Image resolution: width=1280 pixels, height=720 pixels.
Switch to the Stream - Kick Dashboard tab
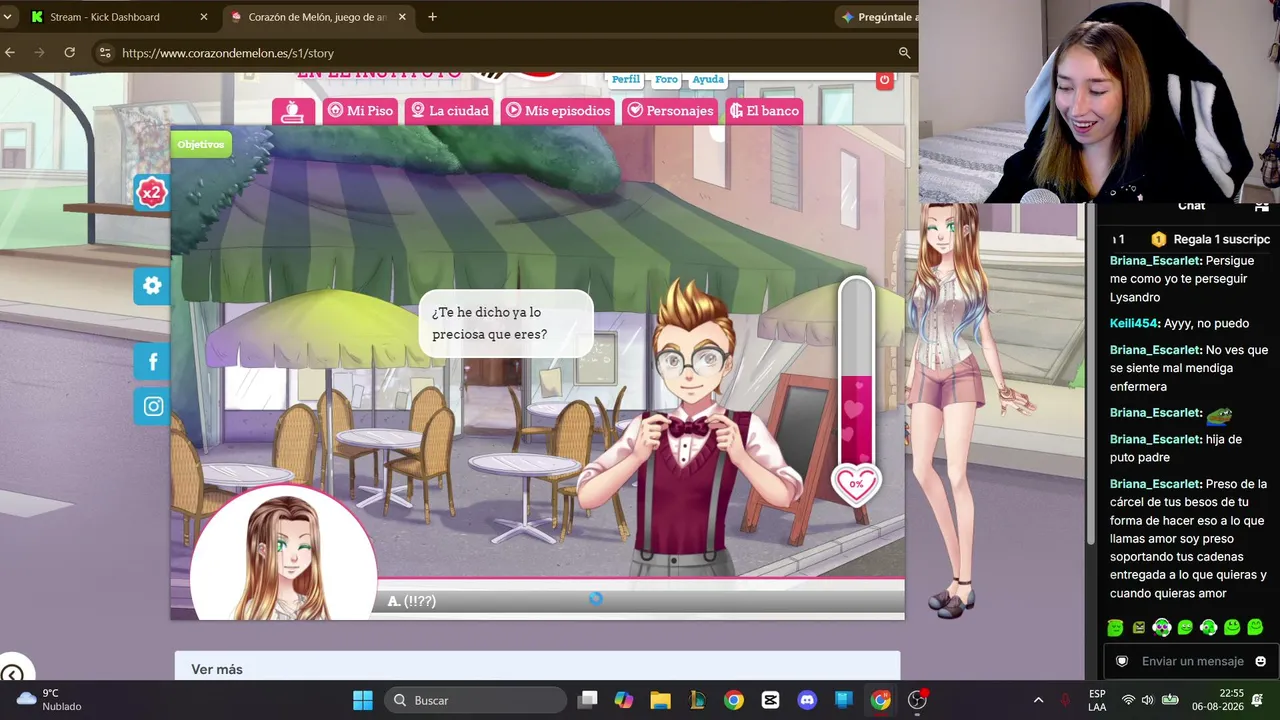point(120,17)
